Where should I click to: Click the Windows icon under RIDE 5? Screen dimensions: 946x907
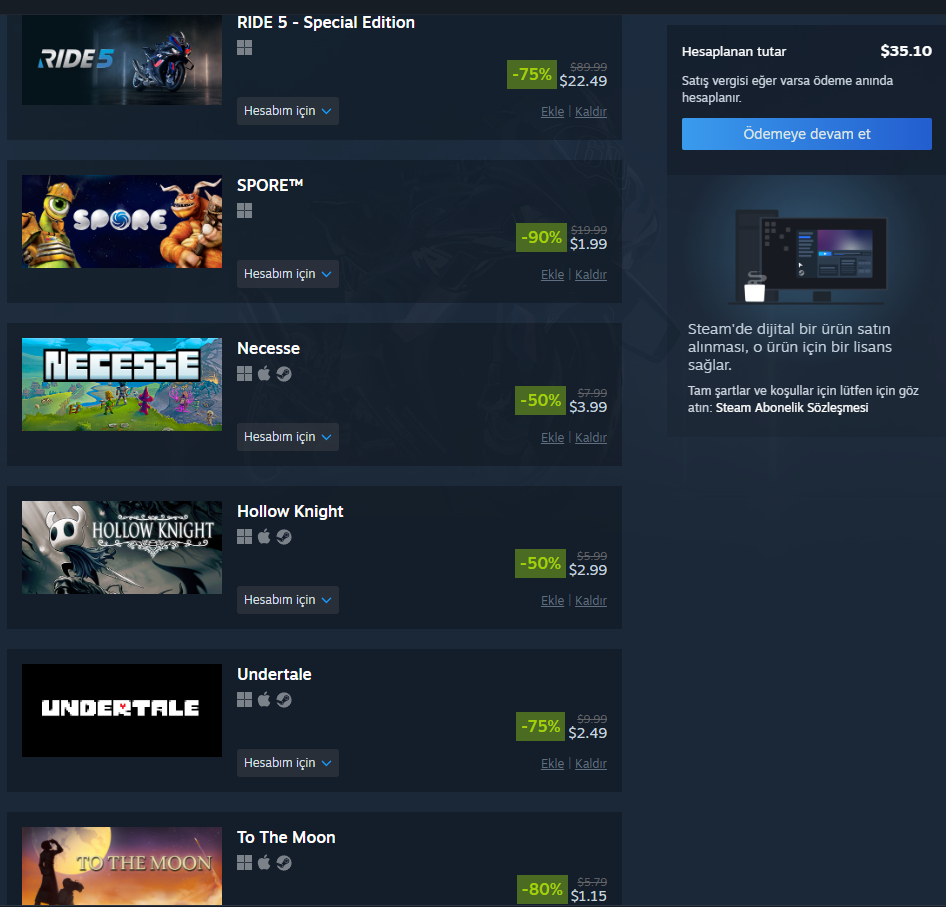(244, 48)
